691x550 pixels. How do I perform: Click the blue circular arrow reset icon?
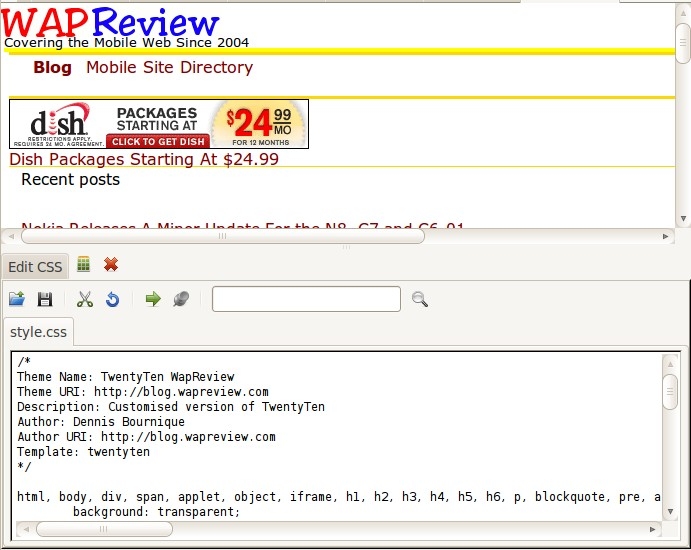(112, 299)
